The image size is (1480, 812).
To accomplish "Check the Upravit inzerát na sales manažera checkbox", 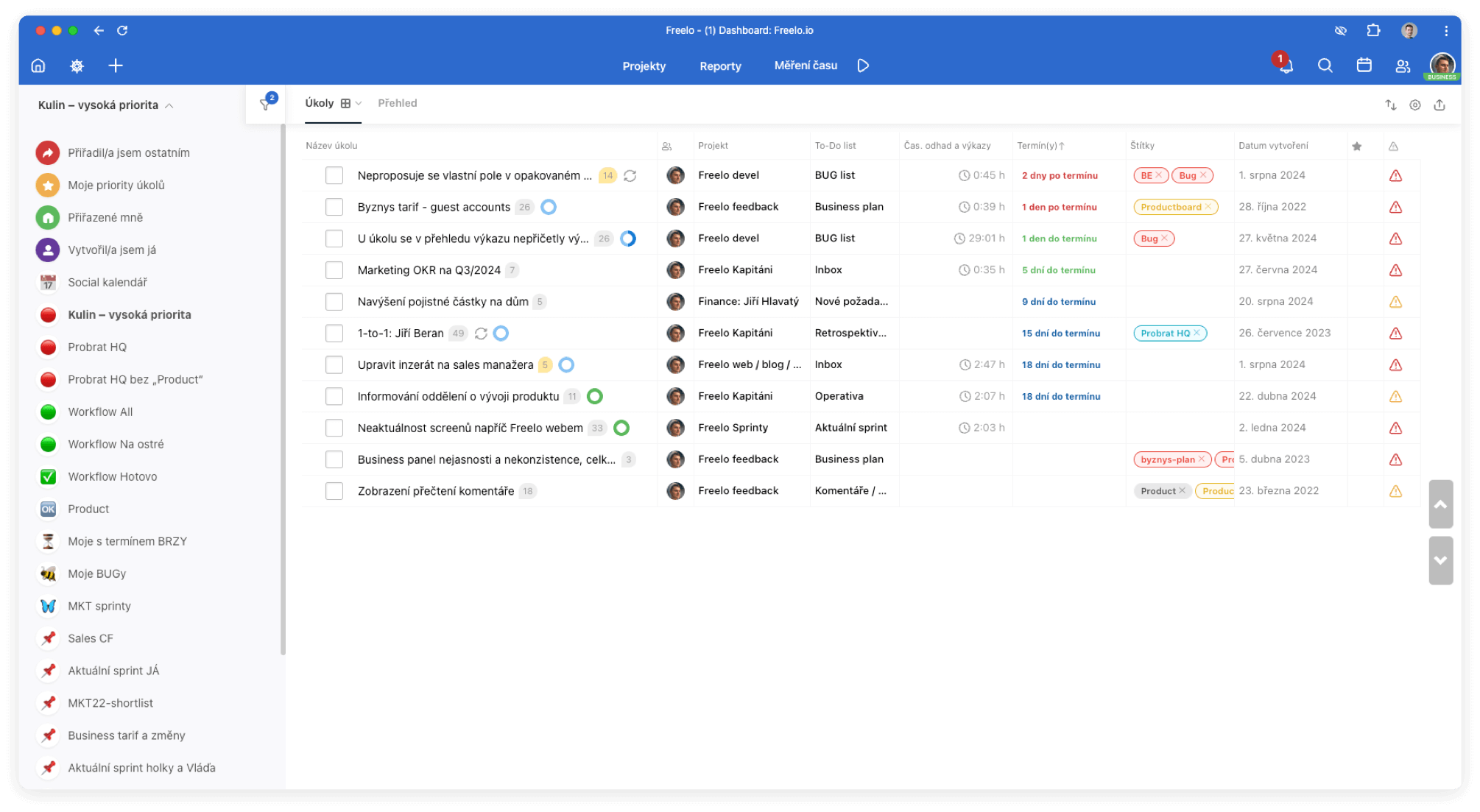I will click(x=334, y=364).
